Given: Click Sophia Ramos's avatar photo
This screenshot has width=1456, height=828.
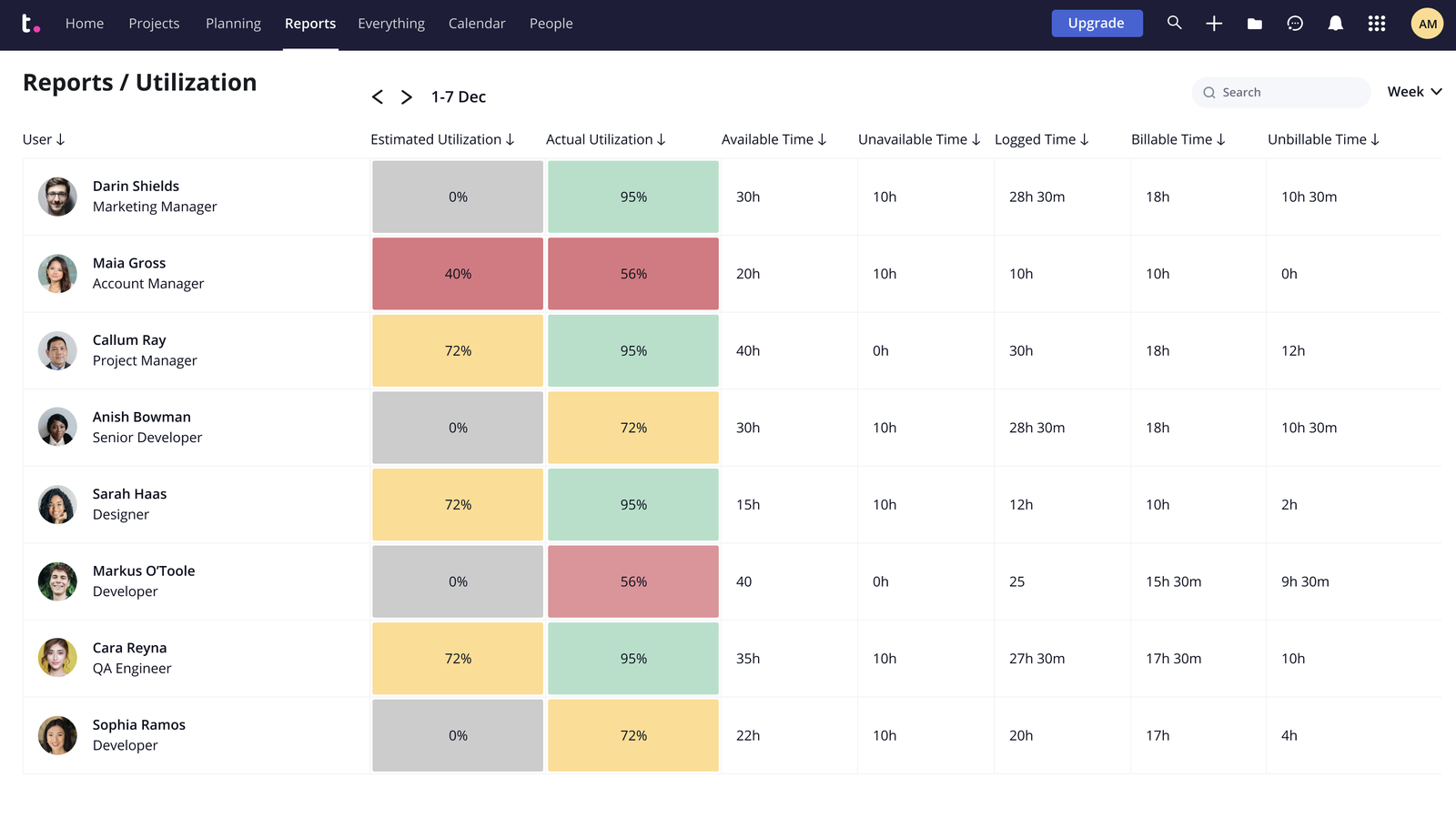Looking at the screenshot, I should tap(57, 735).
